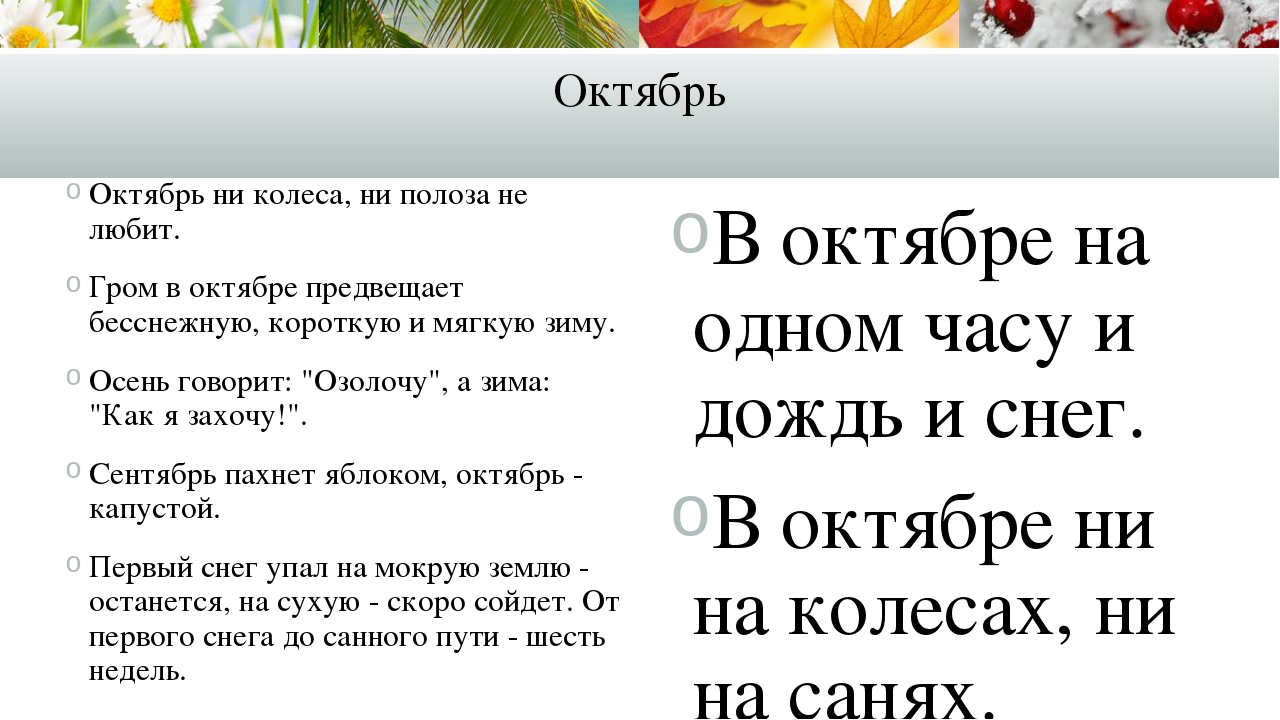
Task: Click the word "капустой."
Action: point(154,510)
